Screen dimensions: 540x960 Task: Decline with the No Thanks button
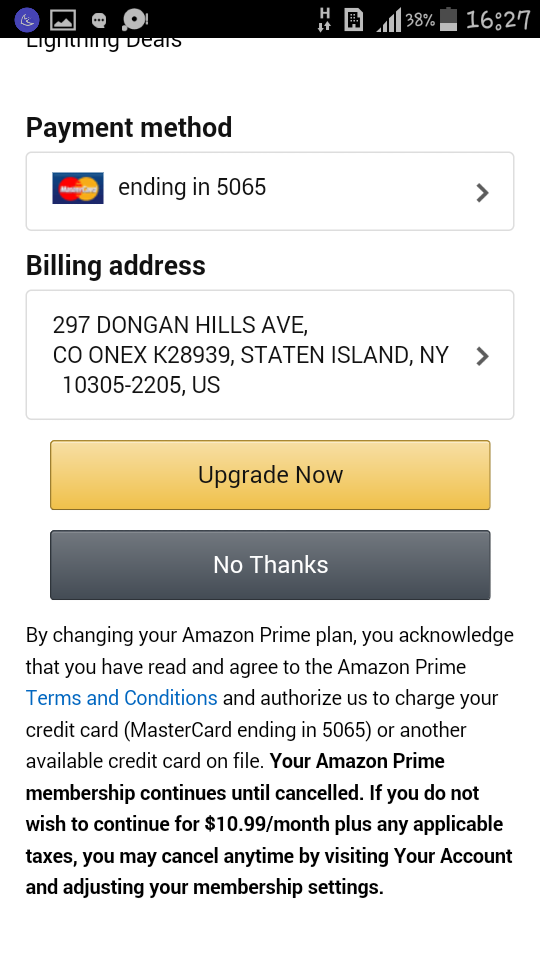270,564
